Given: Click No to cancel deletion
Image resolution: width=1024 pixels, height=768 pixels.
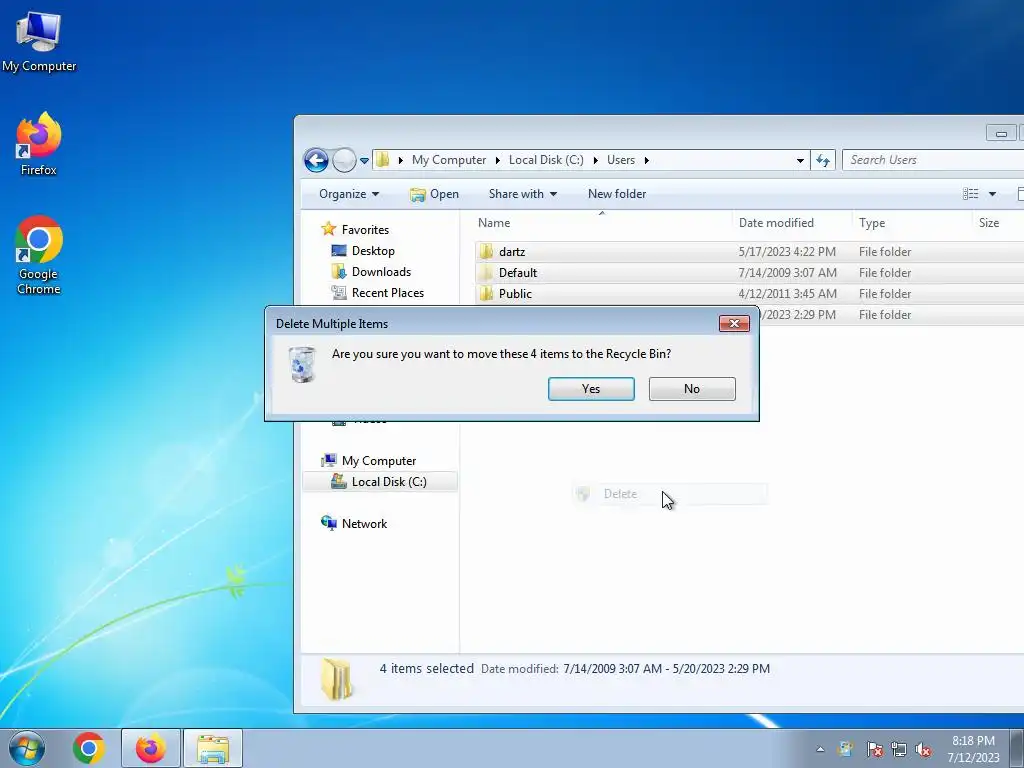Looking at the screenshot, I should click(x=692, y=389).
